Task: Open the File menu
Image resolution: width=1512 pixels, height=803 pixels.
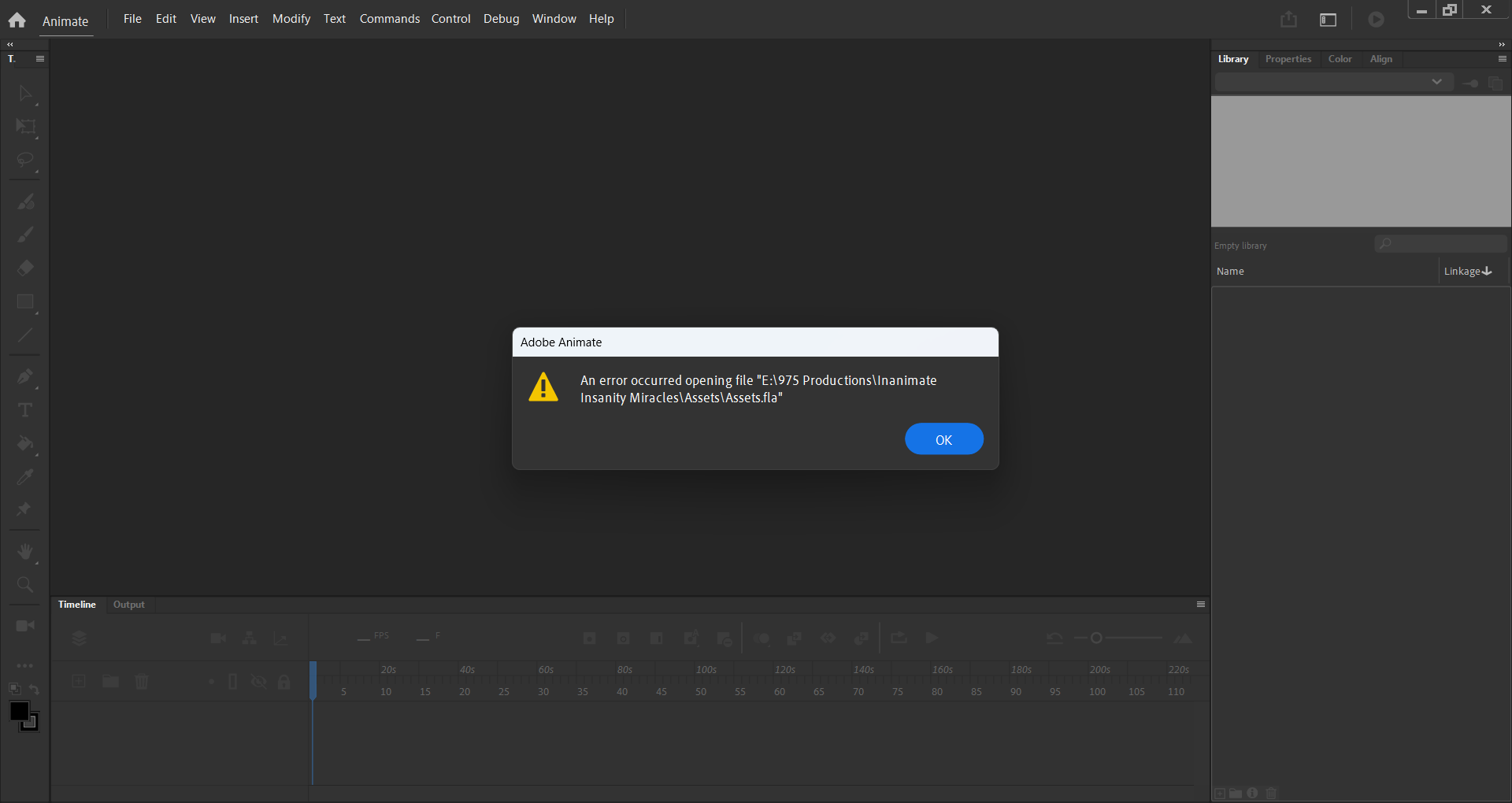Action: coord(132,19)
